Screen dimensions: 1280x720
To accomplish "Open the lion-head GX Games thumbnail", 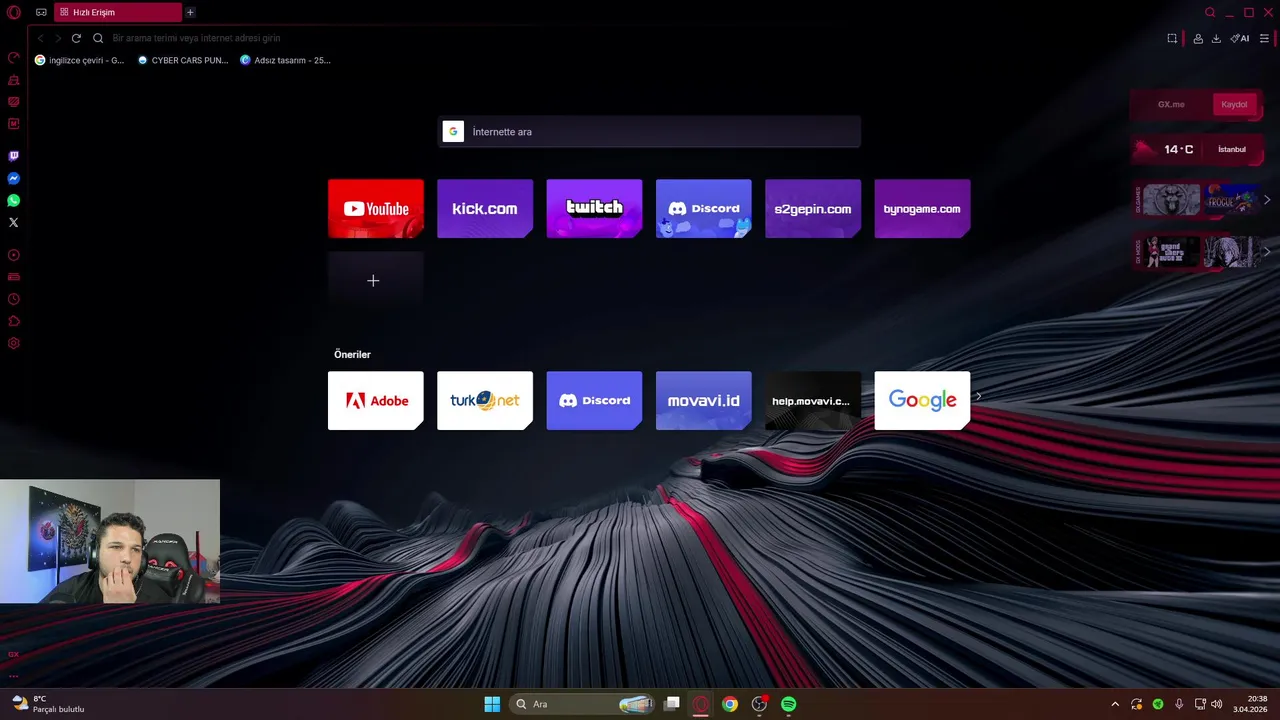I will point(1171,199).
